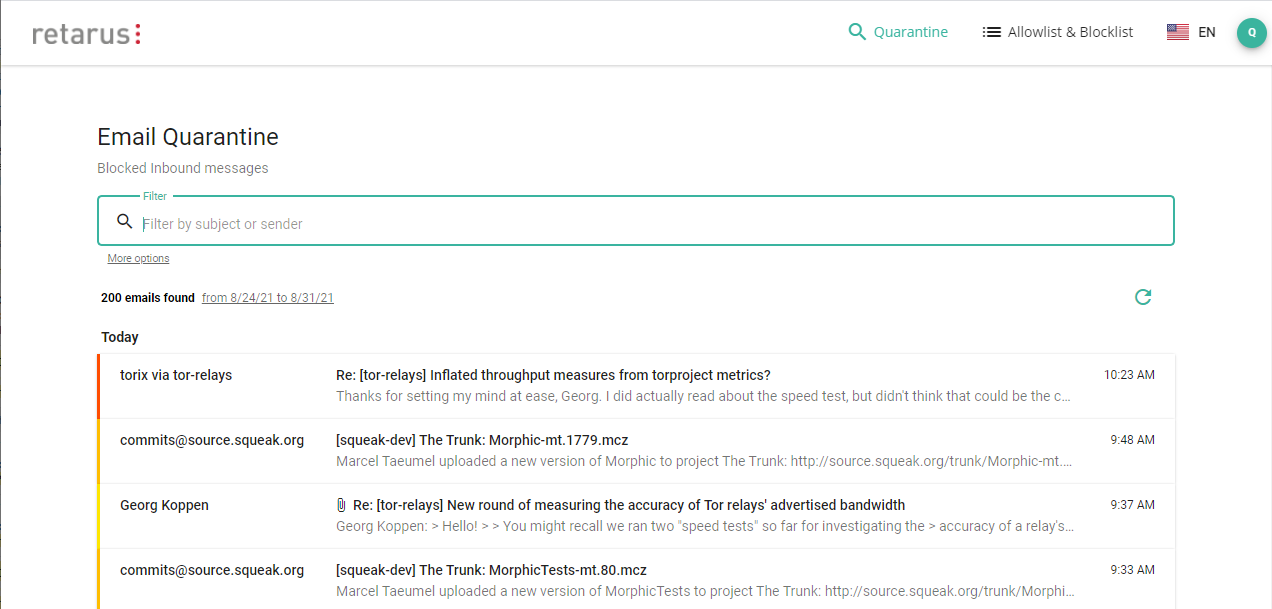
Task: Click the retarus logo
Action: point(86,33)
